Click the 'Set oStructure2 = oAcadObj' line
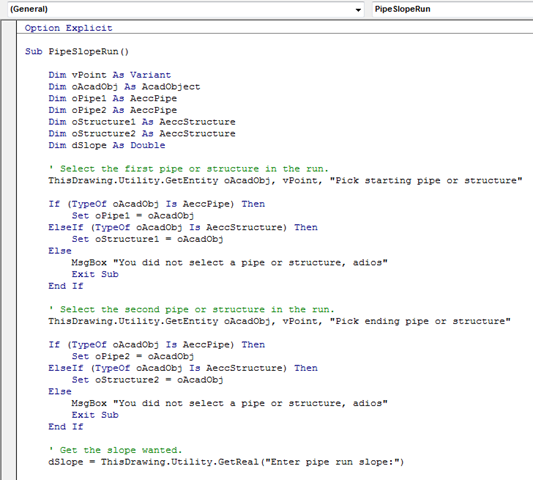 tap(148, 380)
